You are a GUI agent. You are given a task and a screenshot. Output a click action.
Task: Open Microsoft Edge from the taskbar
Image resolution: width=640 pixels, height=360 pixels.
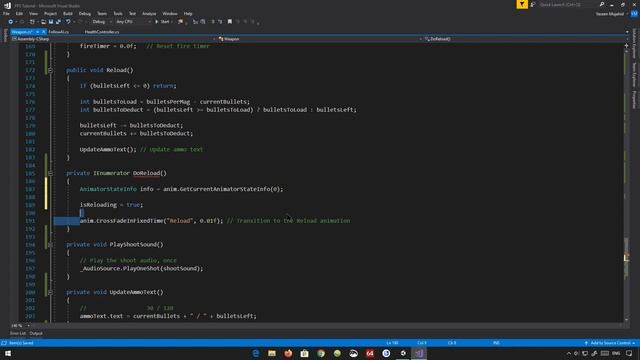pos(256,353)
